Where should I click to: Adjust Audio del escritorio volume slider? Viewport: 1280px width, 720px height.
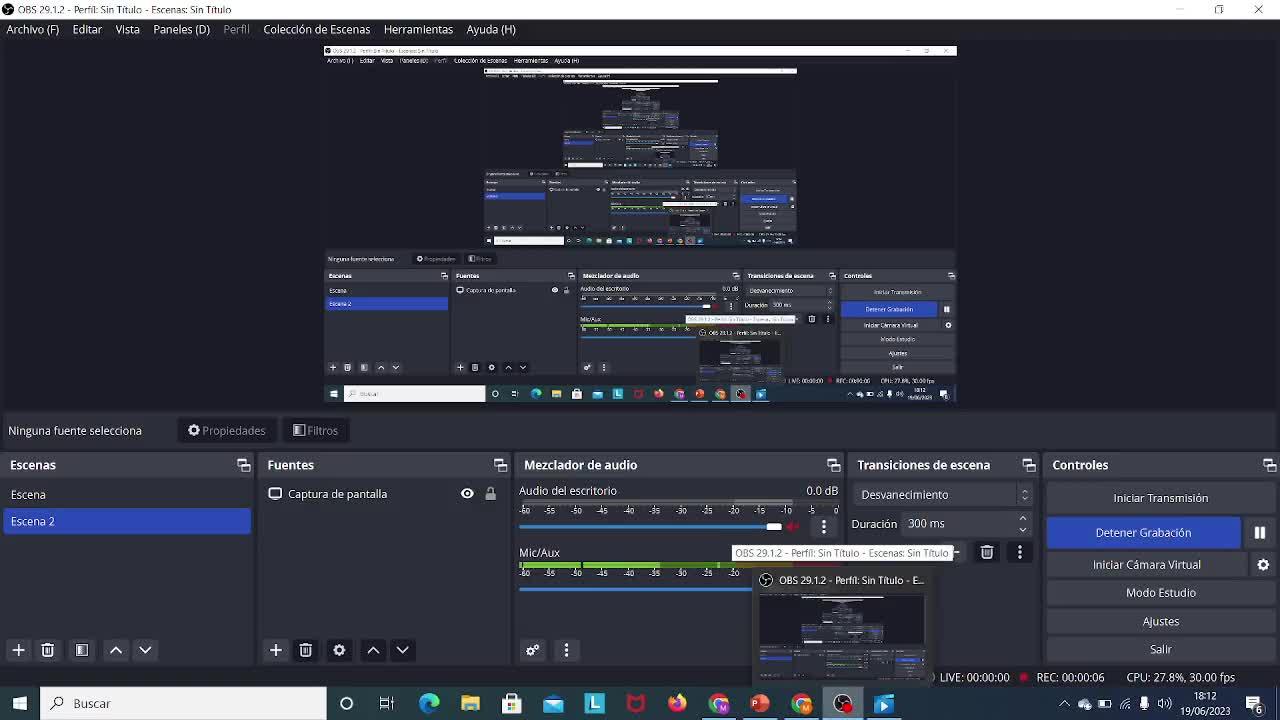tap(650, 526)
